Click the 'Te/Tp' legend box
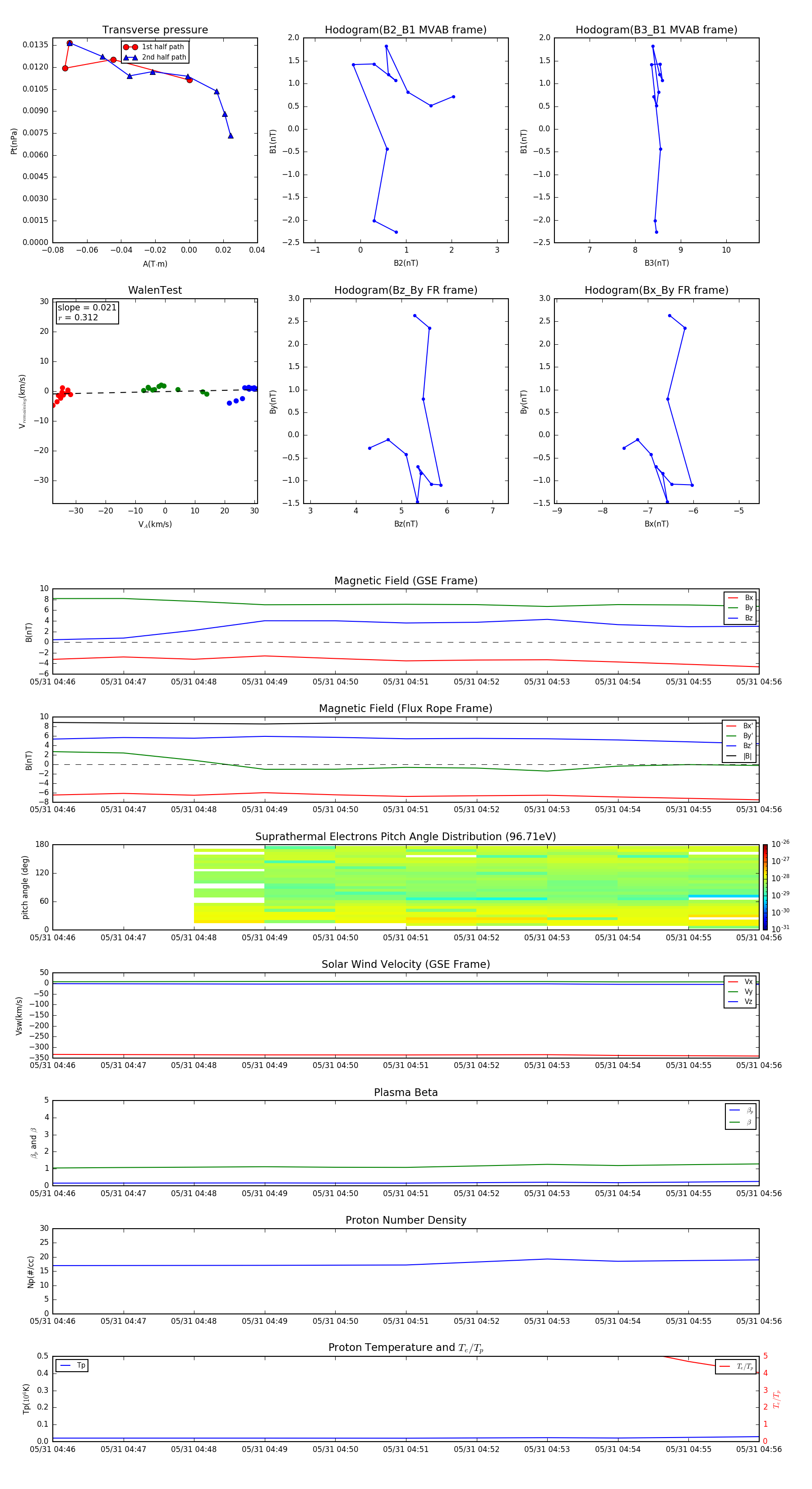Viewport: 812px width, 1489px height. pyautogui.click(x=736, y=1366)
